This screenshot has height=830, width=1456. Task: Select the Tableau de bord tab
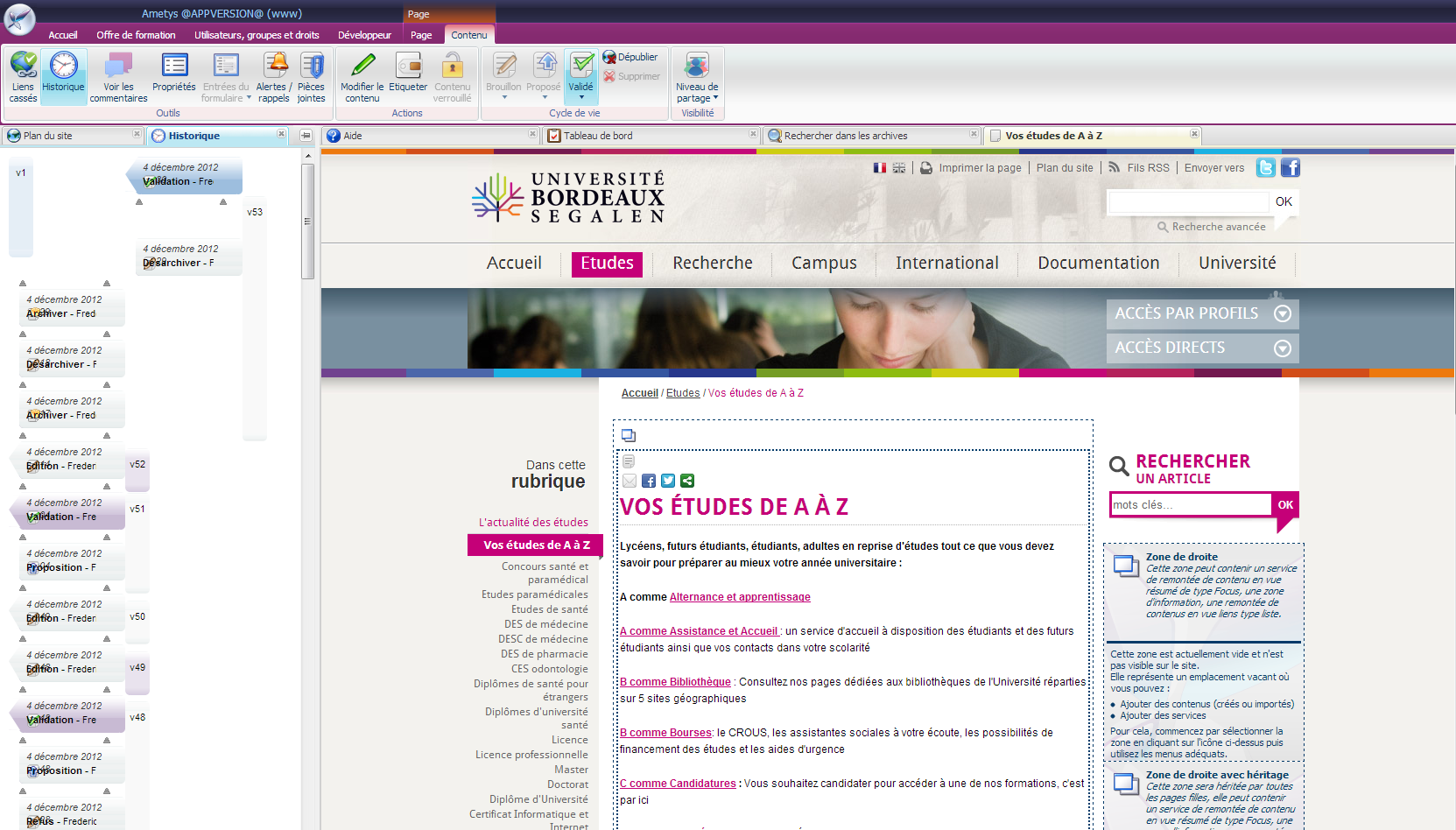(x=598, y=136)
